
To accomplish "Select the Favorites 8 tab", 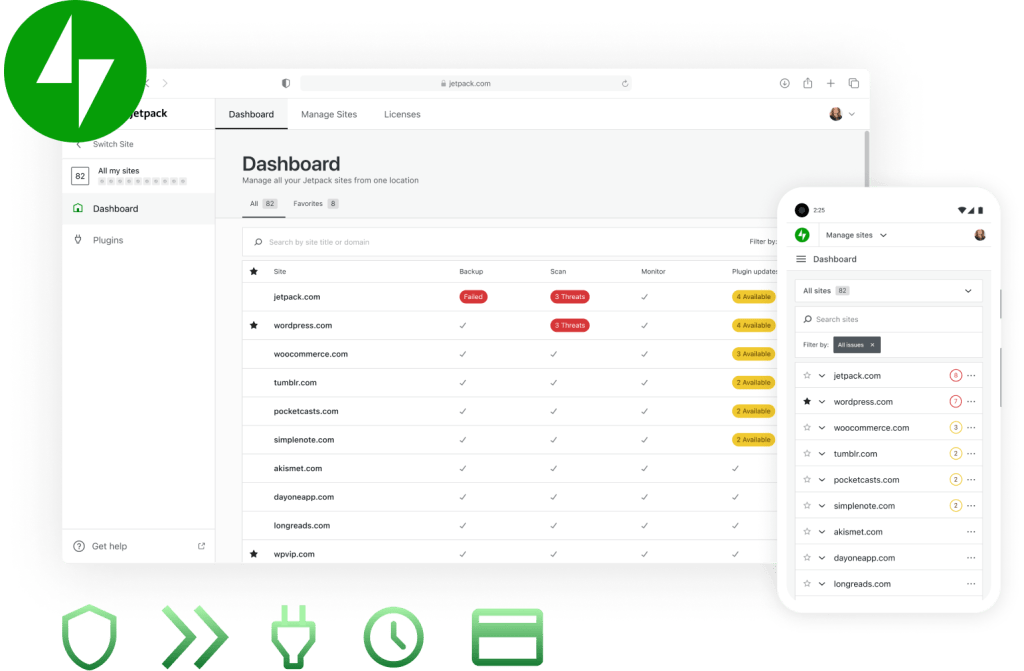I will (x=315, y=204).
